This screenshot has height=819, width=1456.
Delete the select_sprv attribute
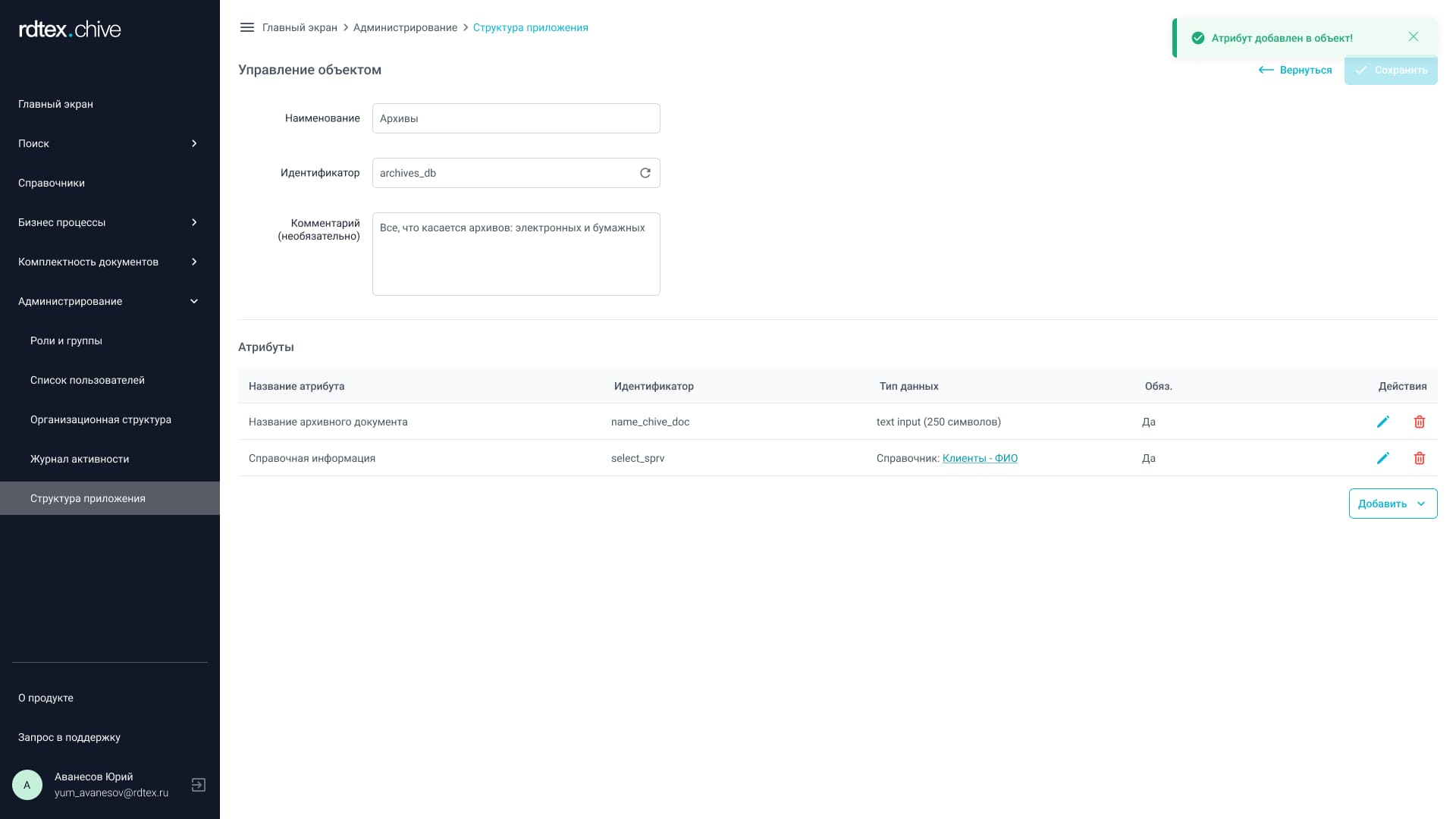1419,458
